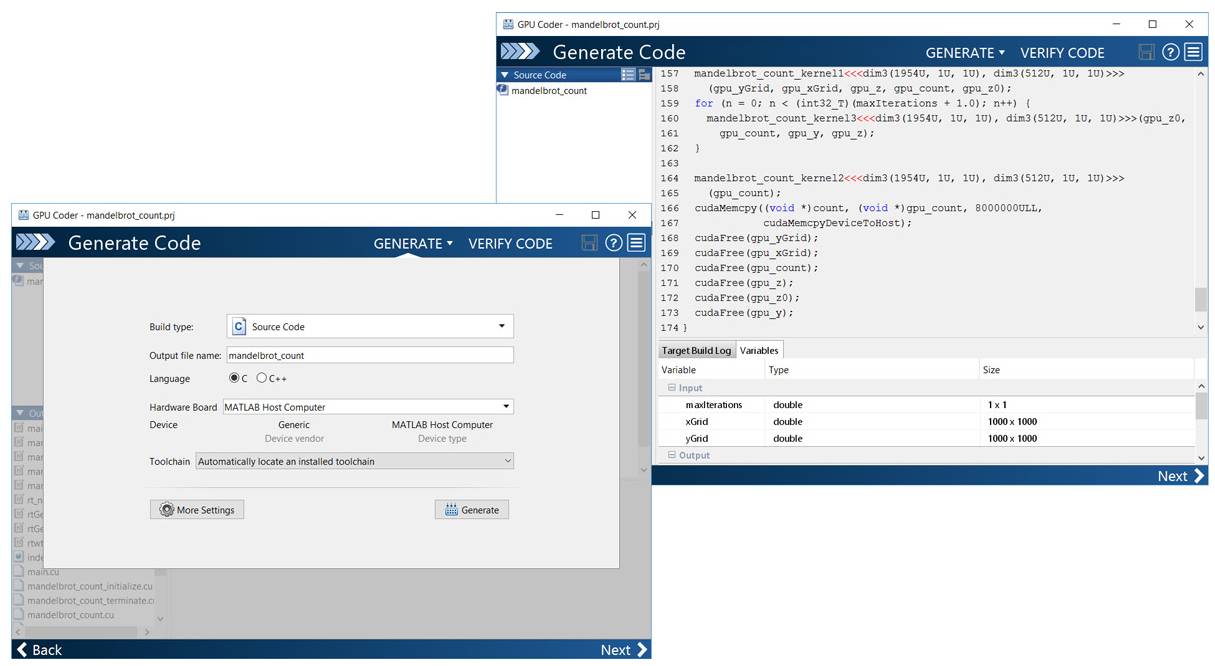
Task: Click the Generate button
Action: (x=472, y=510)
